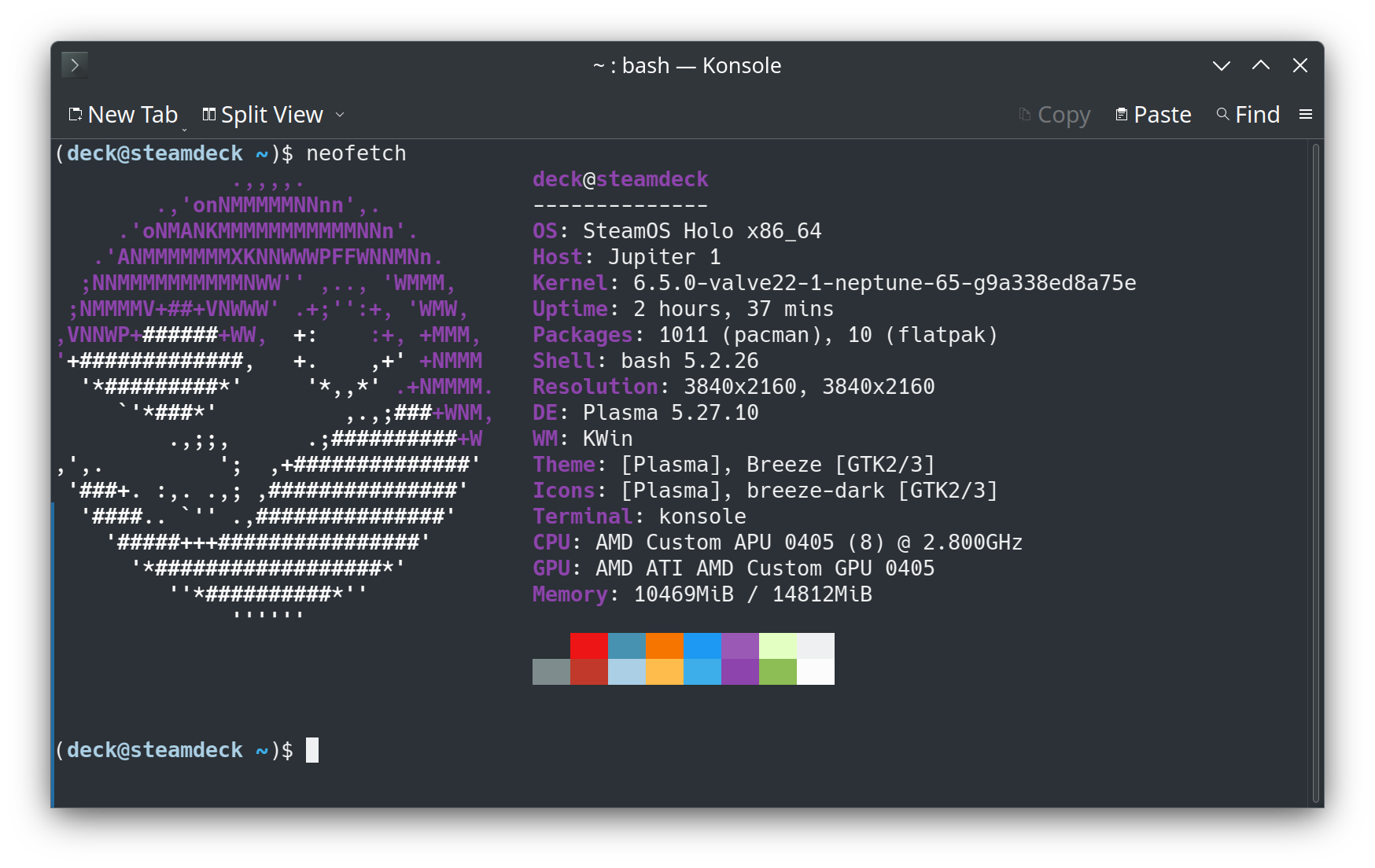Viewport: 1375px width, 868px height.
Task: Click 'breeze-dark [GTK2/3]' icons value
Action: [872, 491]
